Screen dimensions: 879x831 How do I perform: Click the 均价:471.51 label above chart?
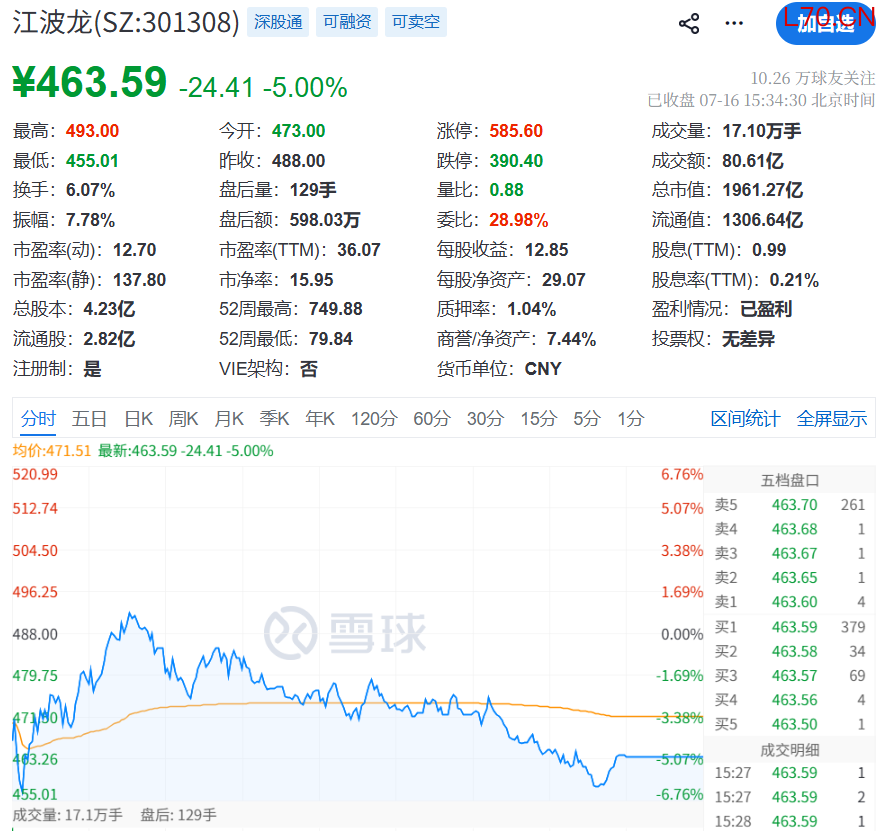tap(52, 451)
